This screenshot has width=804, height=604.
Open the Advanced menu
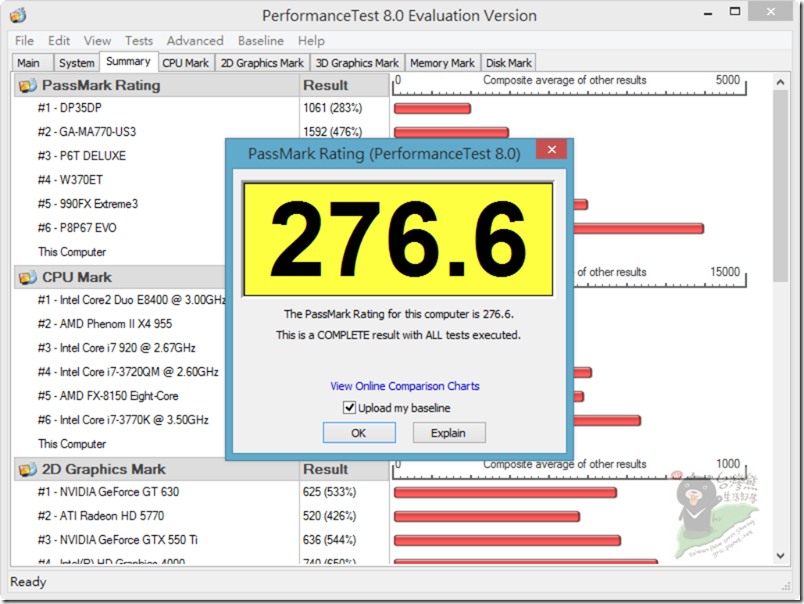[195, 41]
